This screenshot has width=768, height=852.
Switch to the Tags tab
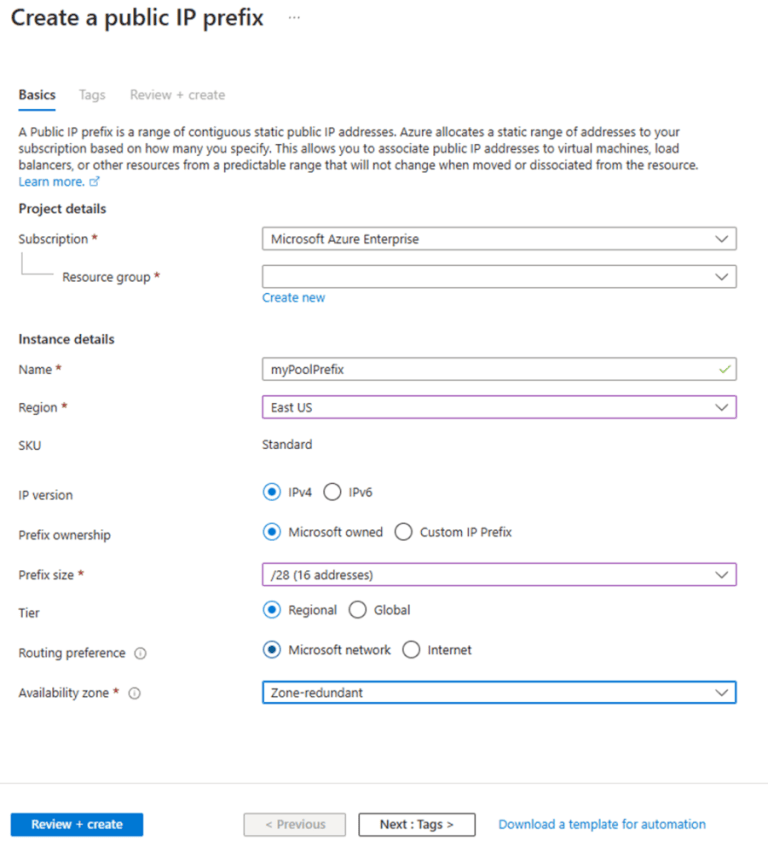coord(92,95)
